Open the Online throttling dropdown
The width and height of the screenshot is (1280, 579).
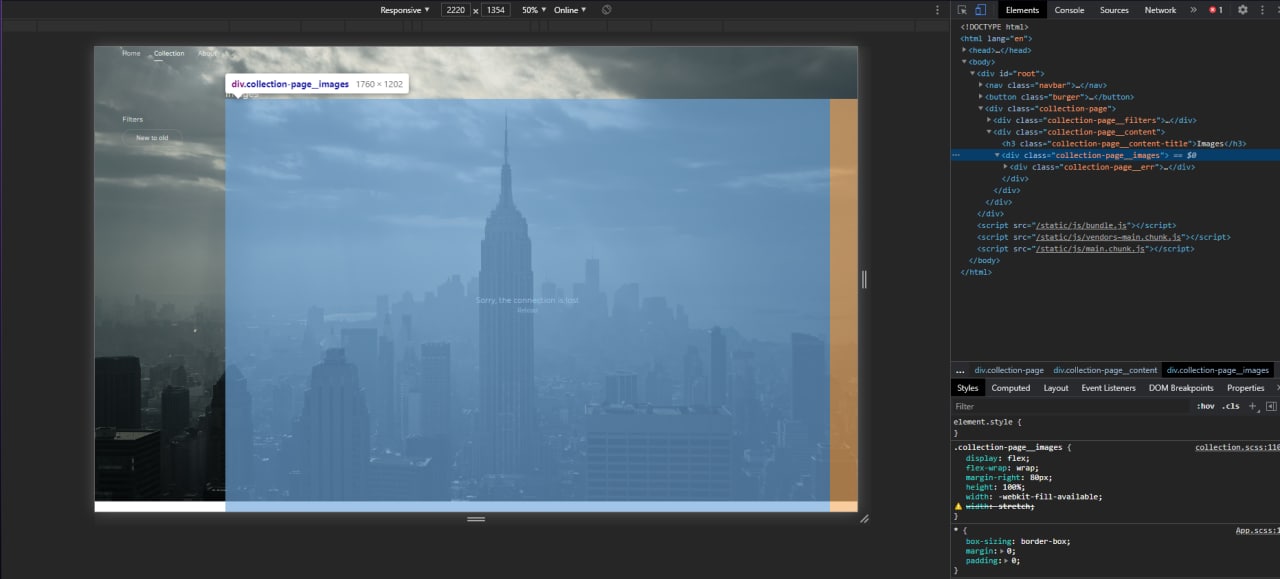571,10
